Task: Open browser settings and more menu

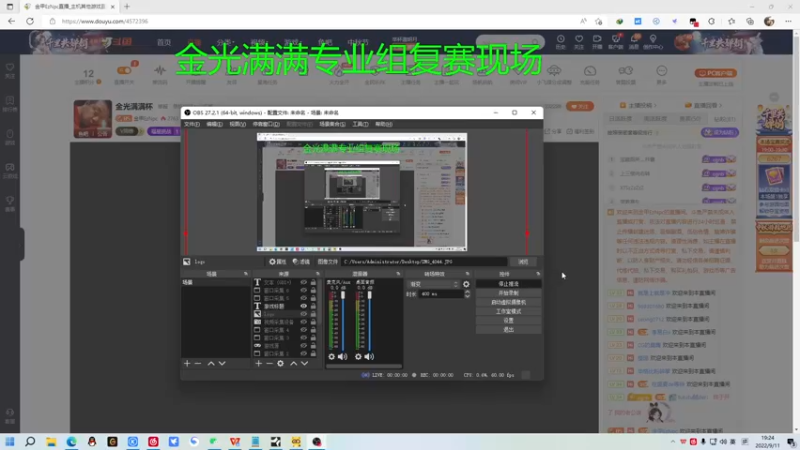Action: pos(788,21)
